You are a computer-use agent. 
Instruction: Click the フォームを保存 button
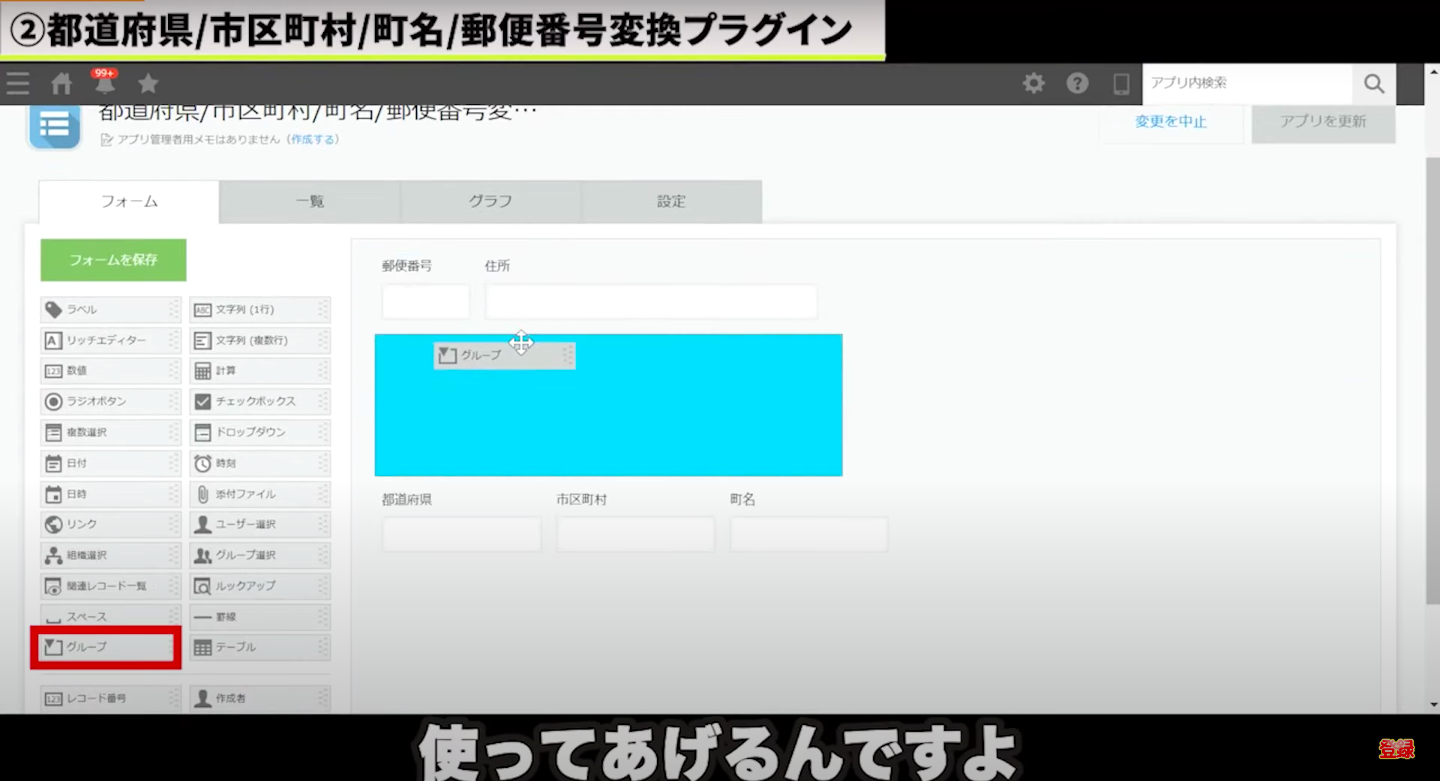[113, 260]
